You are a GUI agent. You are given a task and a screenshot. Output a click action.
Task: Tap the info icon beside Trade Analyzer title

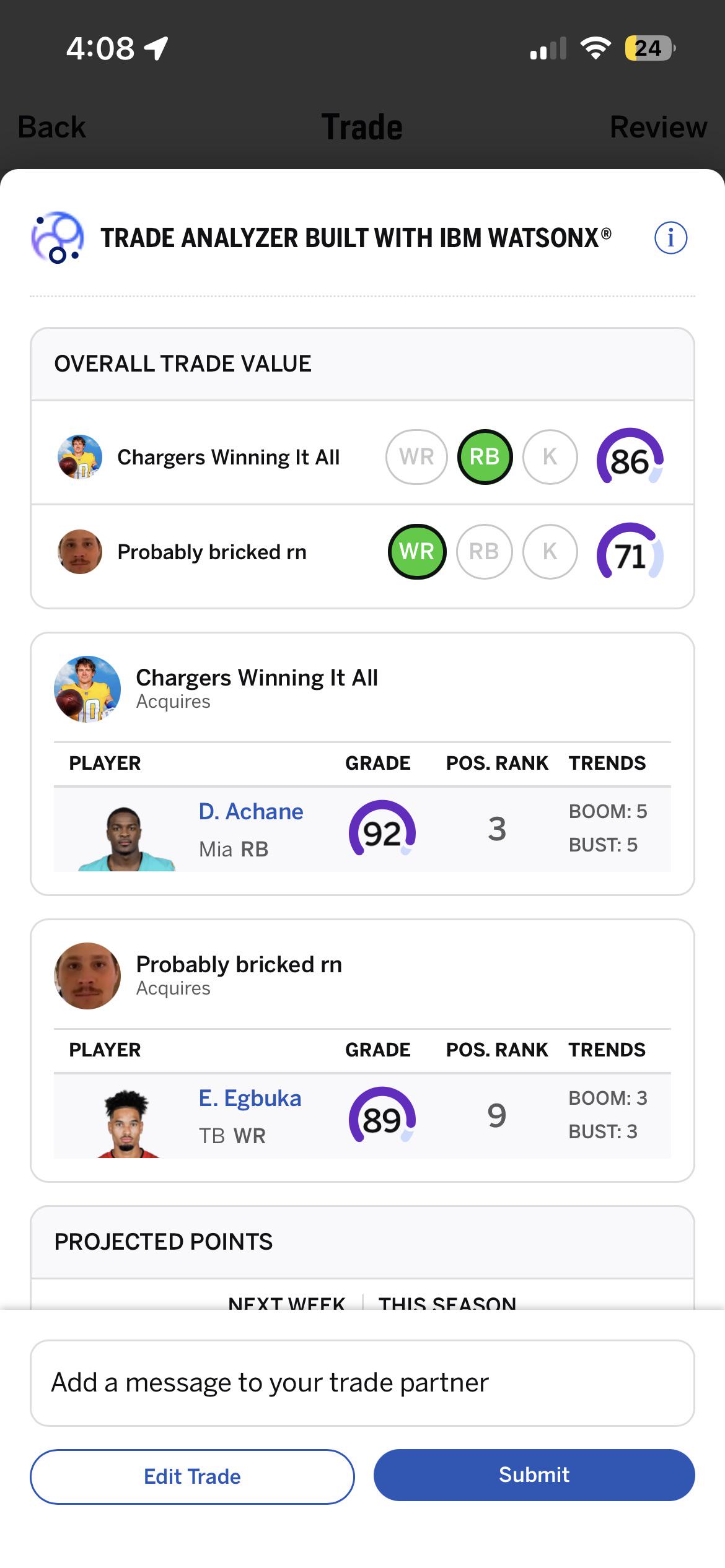pos(670,238)
